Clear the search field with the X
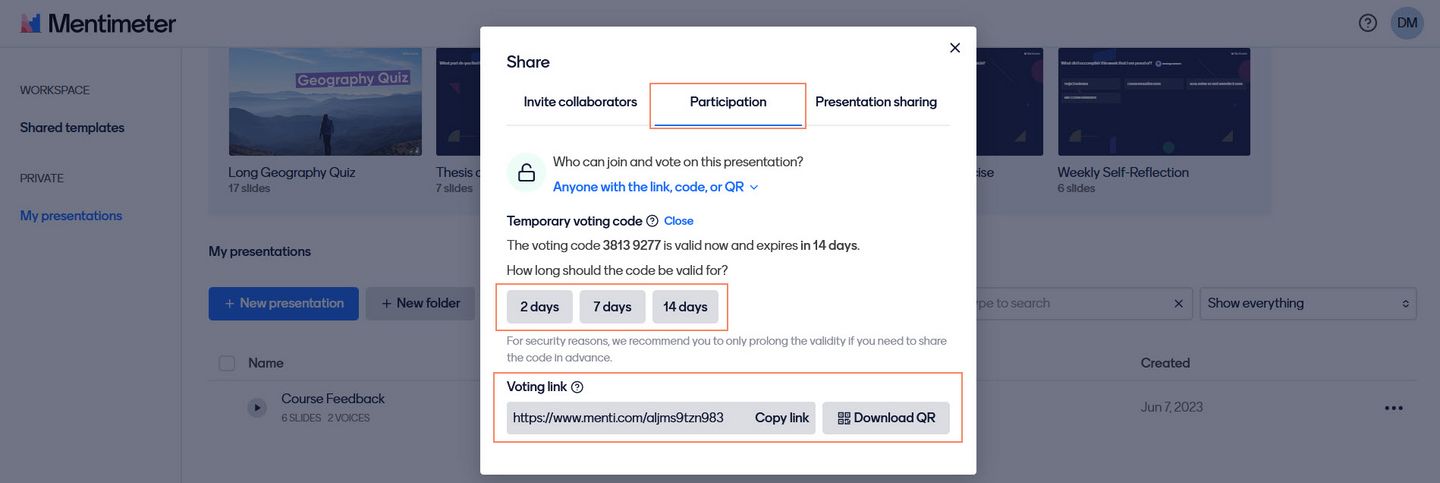The height and width of the screenshot is (483, 1440). (1178, 303)
